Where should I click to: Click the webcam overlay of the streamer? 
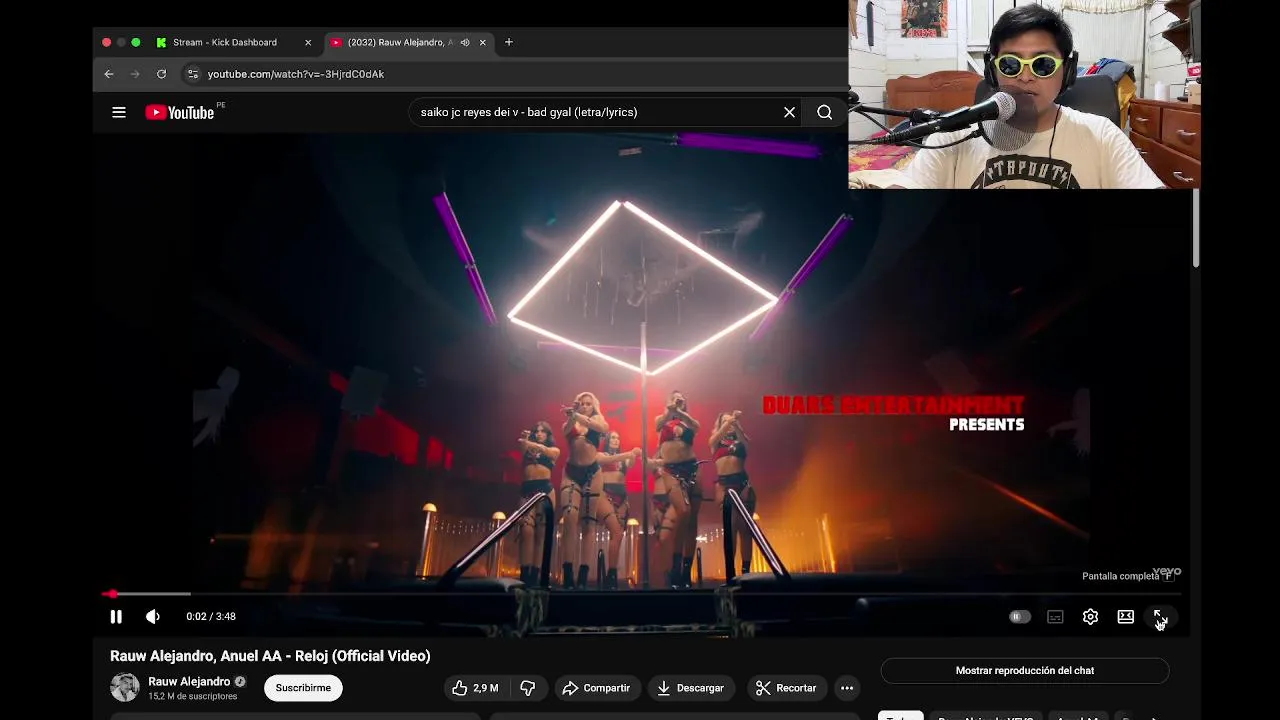(1024, 94)
